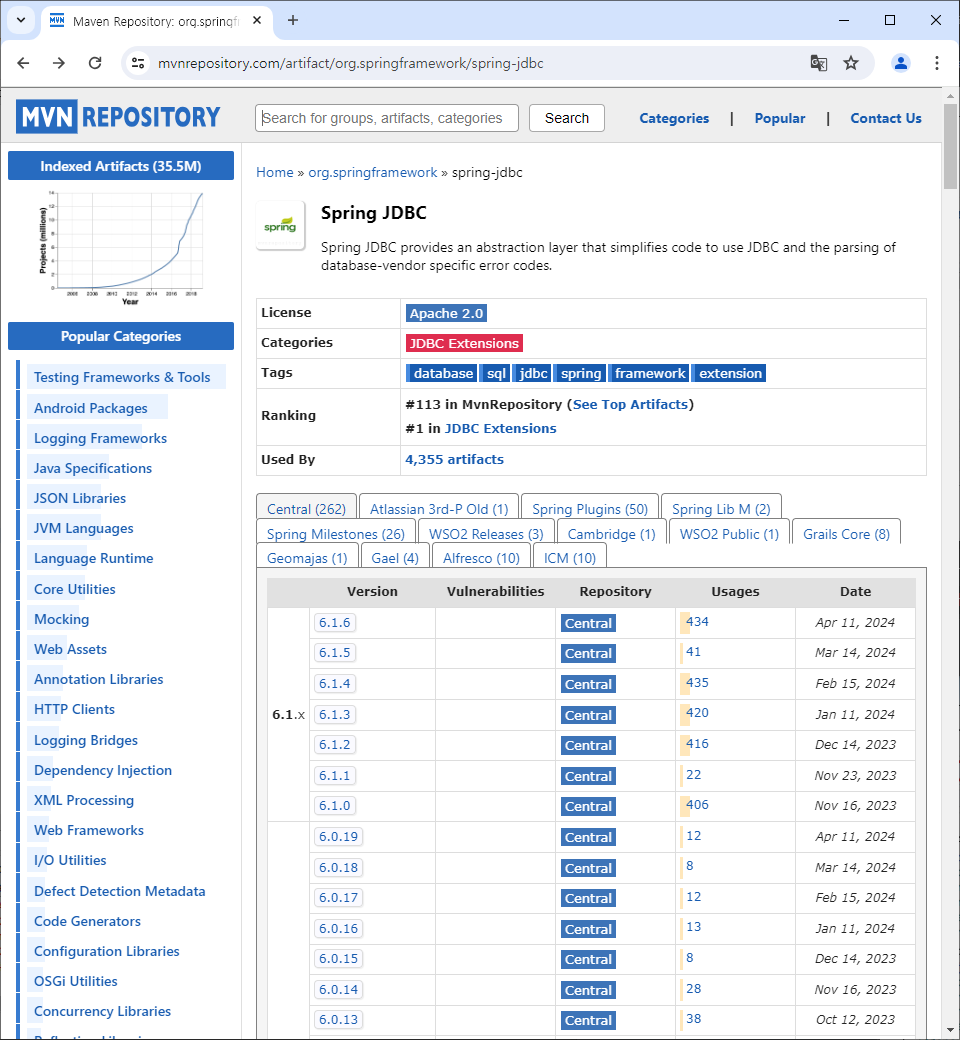Click the Apache 2.0 license badge
This screenshot has width=960, height=1040.
[446, 313]
